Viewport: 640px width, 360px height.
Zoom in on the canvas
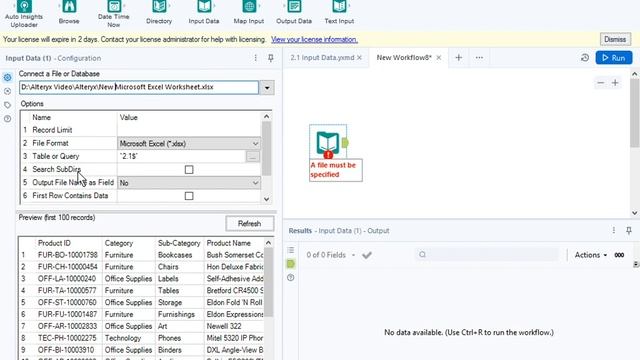[615, 83]
